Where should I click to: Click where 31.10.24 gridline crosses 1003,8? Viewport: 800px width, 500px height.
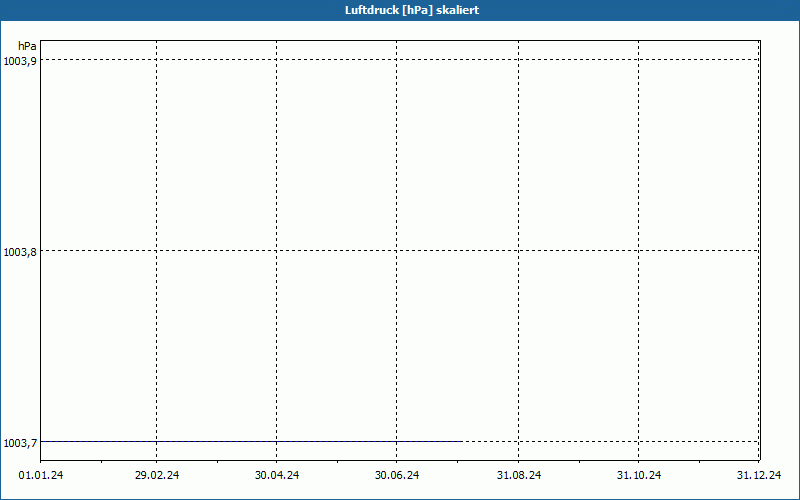click(639, 251)
